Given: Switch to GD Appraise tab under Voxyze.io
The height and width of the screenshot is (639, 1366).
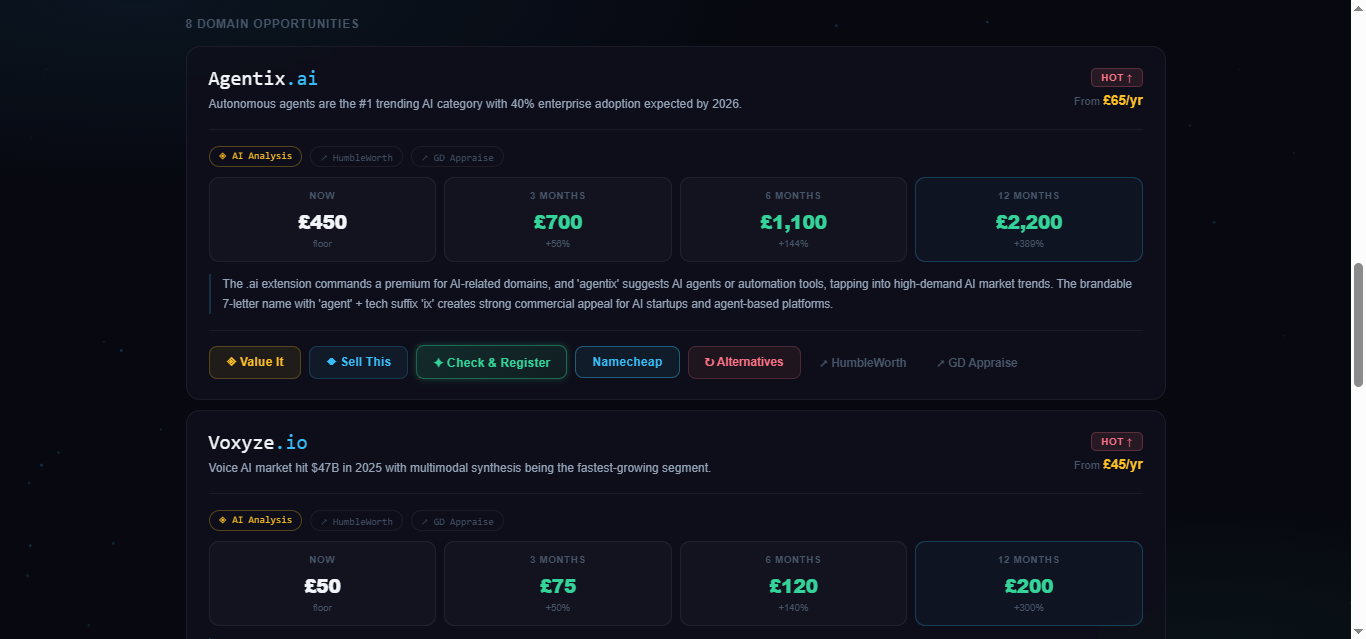Looking at the screenshot, I should point(457,521).
